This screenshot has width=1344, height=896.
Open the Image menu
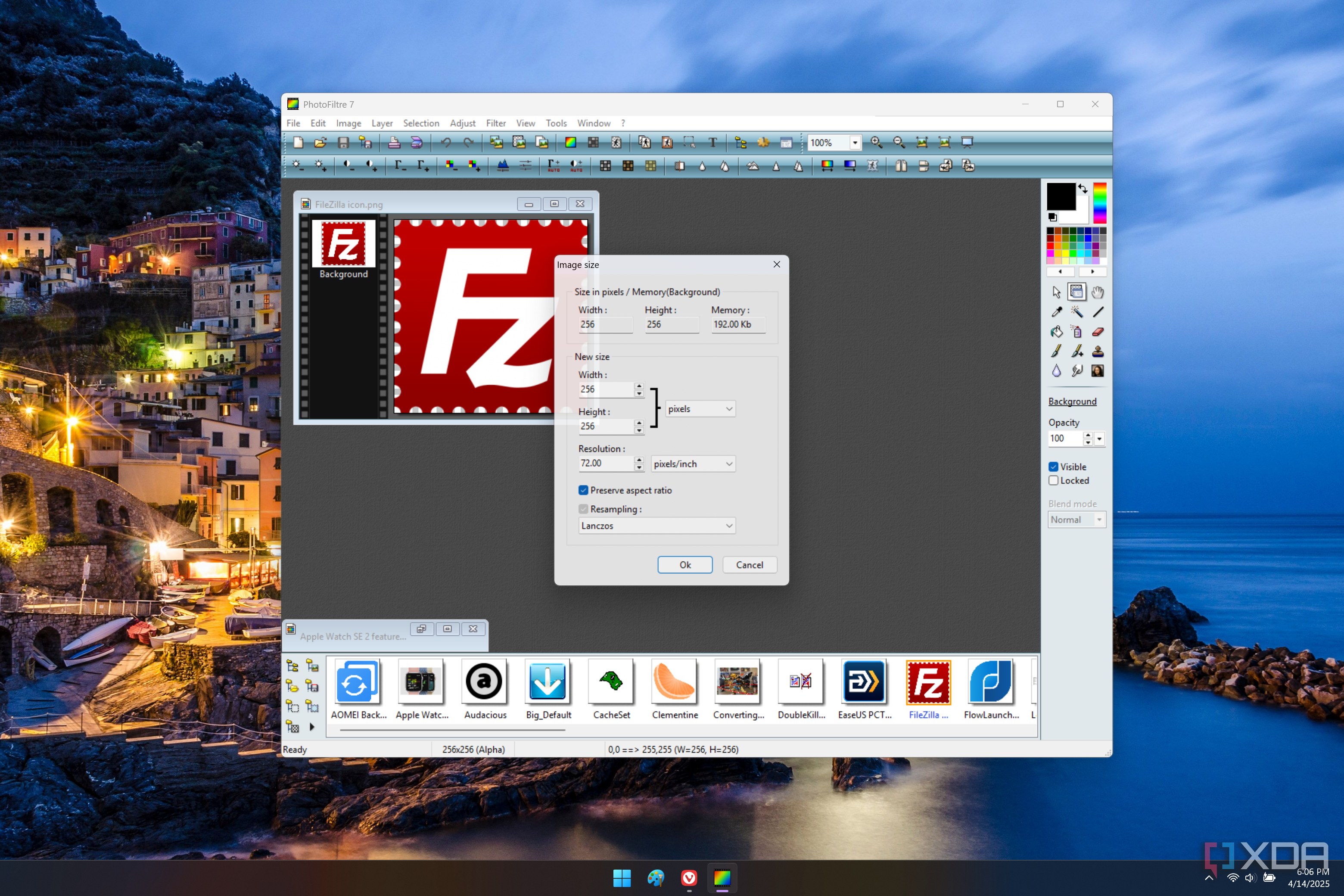[348, 123]
